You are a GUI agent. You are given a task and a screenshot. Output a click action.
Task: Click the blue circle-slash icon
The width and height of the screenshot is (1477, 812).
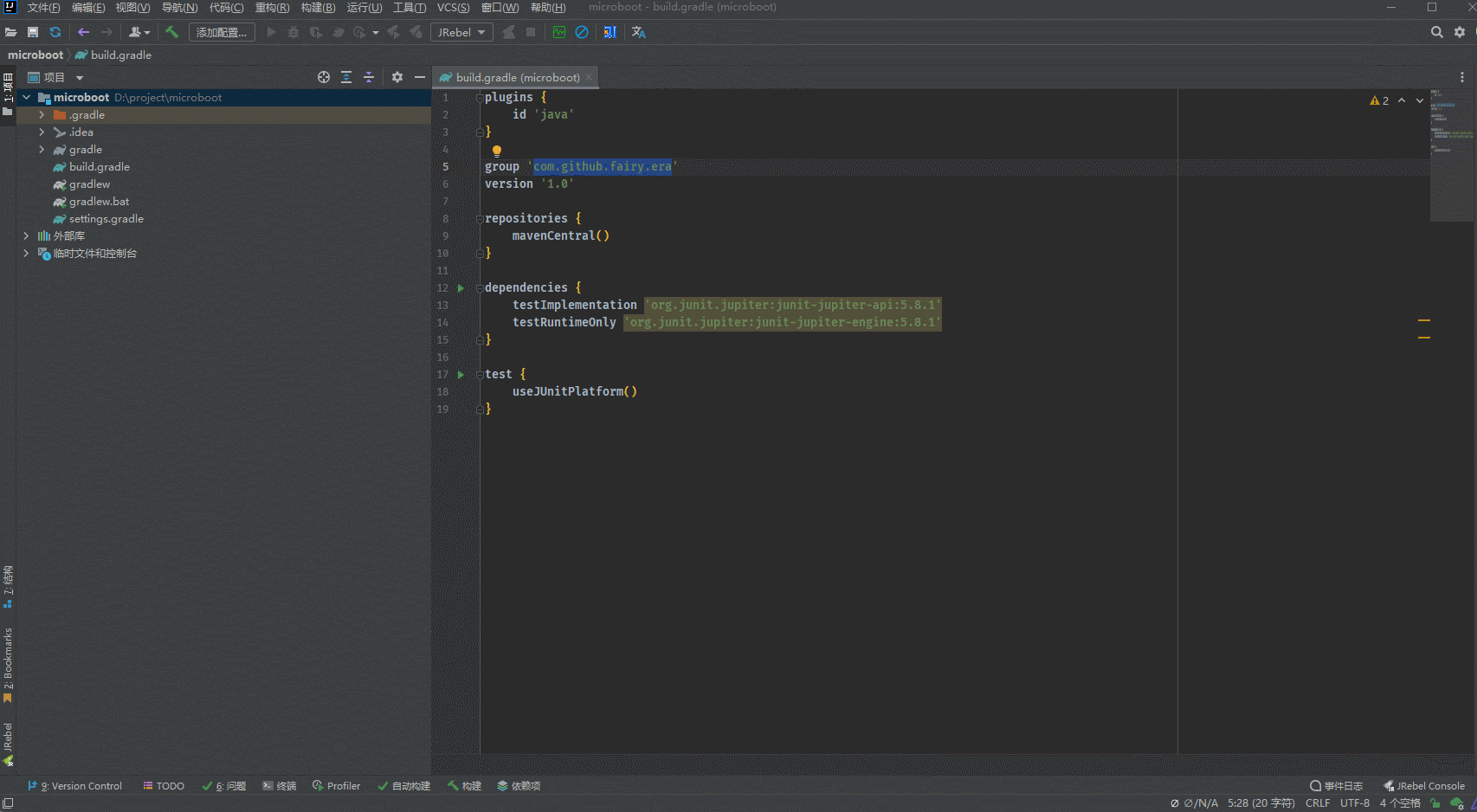(x=582, y=32)
